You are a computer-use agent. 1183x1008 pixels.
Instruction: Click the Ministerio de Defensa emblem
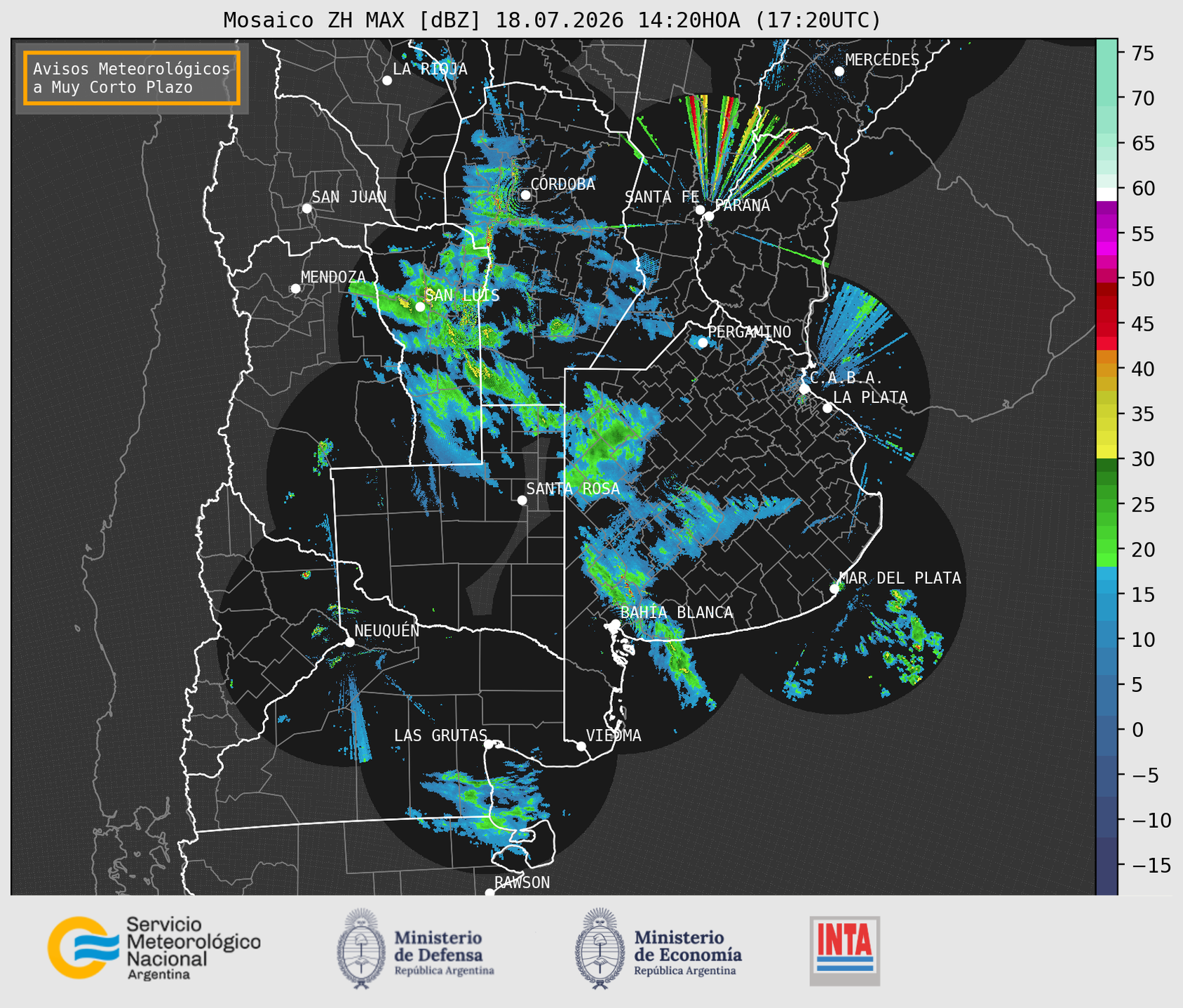[x=360, y=948]
